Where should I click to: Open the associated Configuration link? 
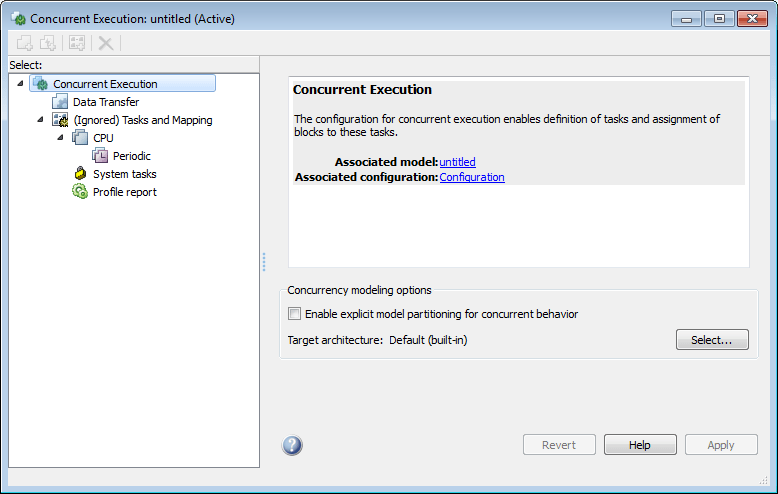(472, 177)
